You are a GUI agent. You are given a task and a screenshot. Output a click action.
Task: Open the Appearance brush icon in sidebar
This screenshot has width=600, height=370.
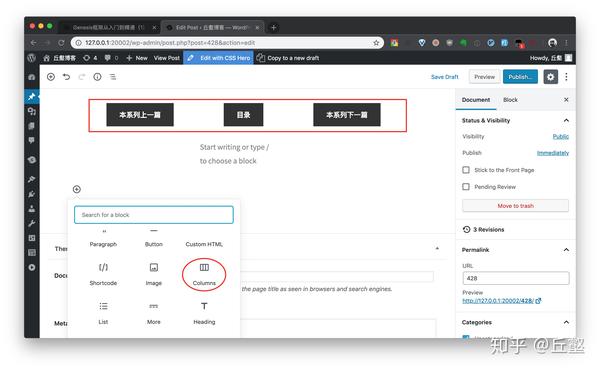click(x=32, y=179)
